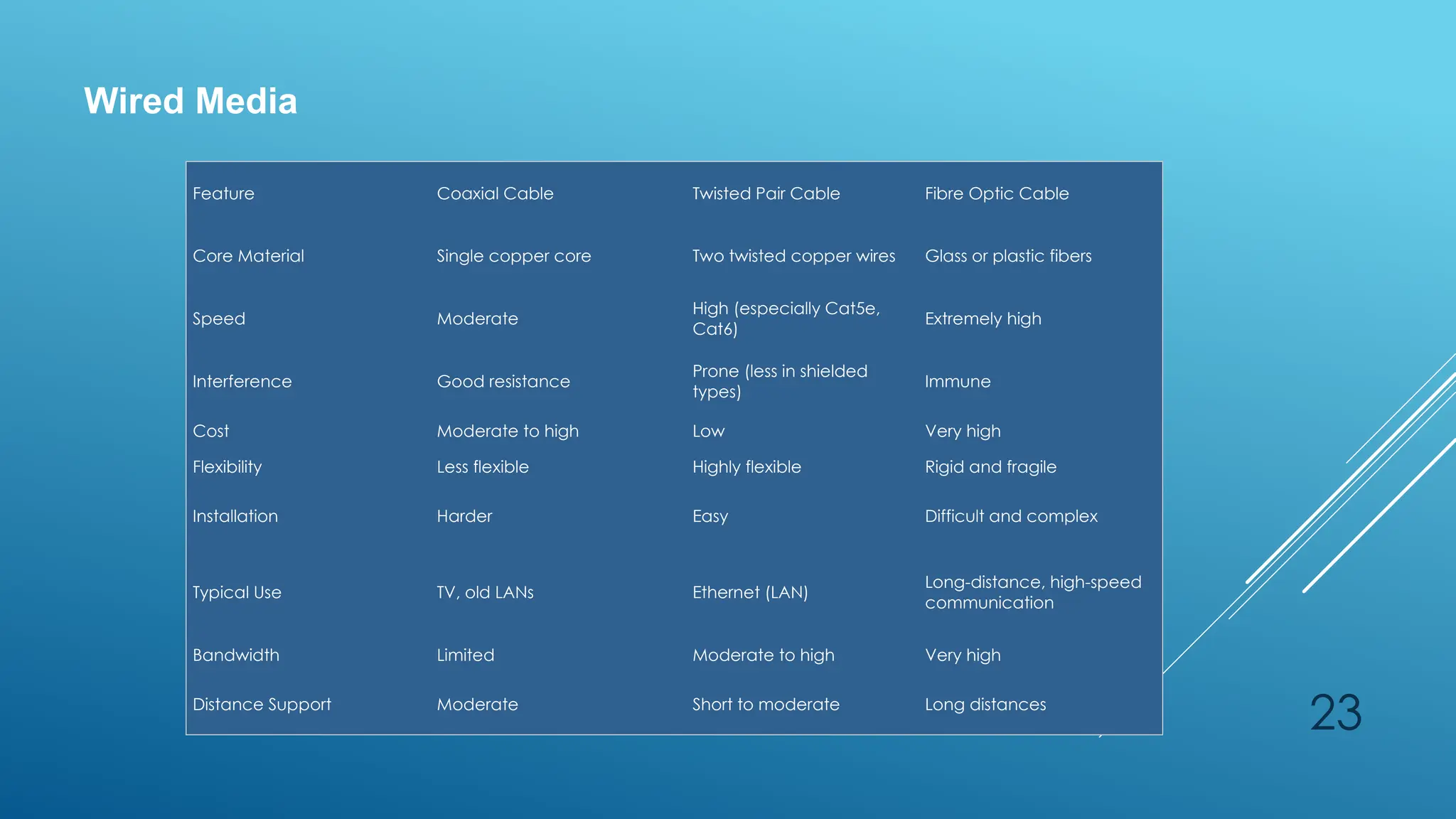
Task: Select the Twisted Pair Cable column header
Action: pos(766,193)
